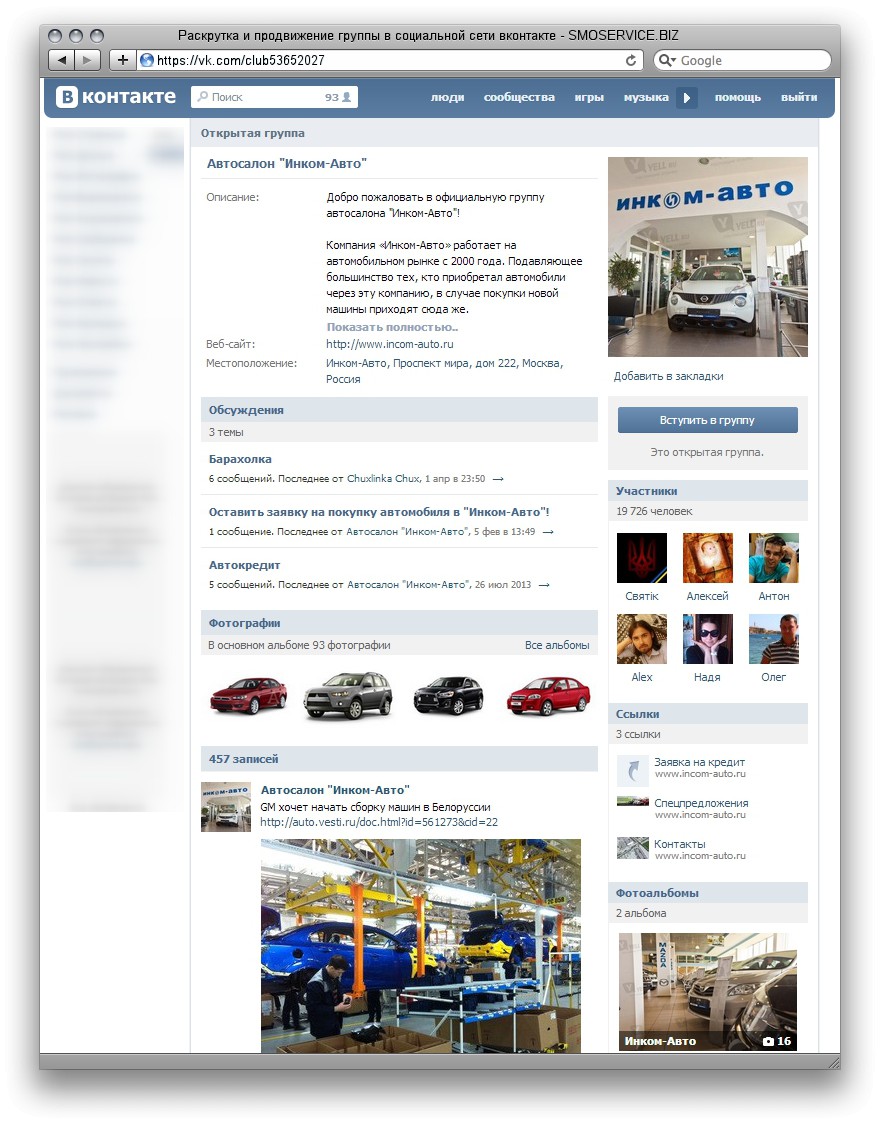
Task: Click the Контакты link thumbnail icon
Action: click(633, 848)
